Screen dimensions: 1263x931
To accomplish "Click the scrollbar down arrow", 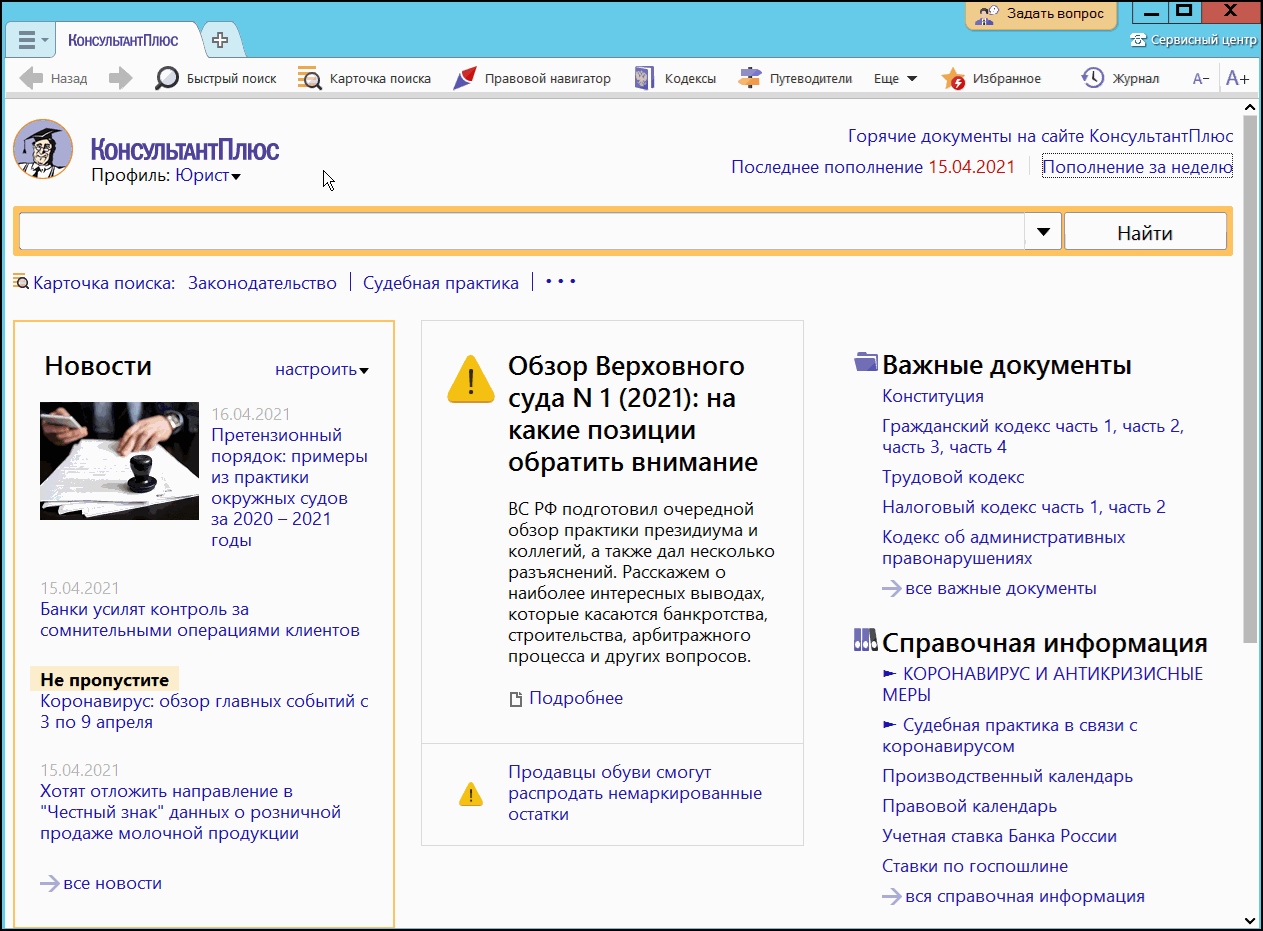I will [x=1250, y=919].
